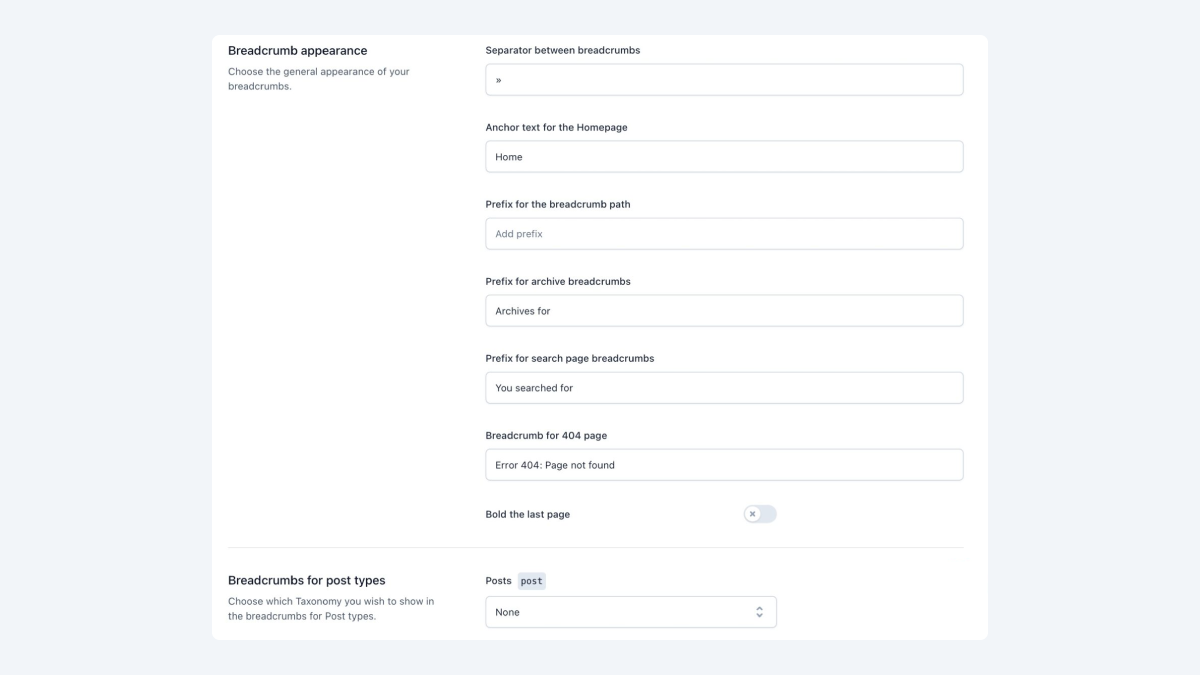
Task: Click the × icon on the bold toggle
Action: (753, 513)
